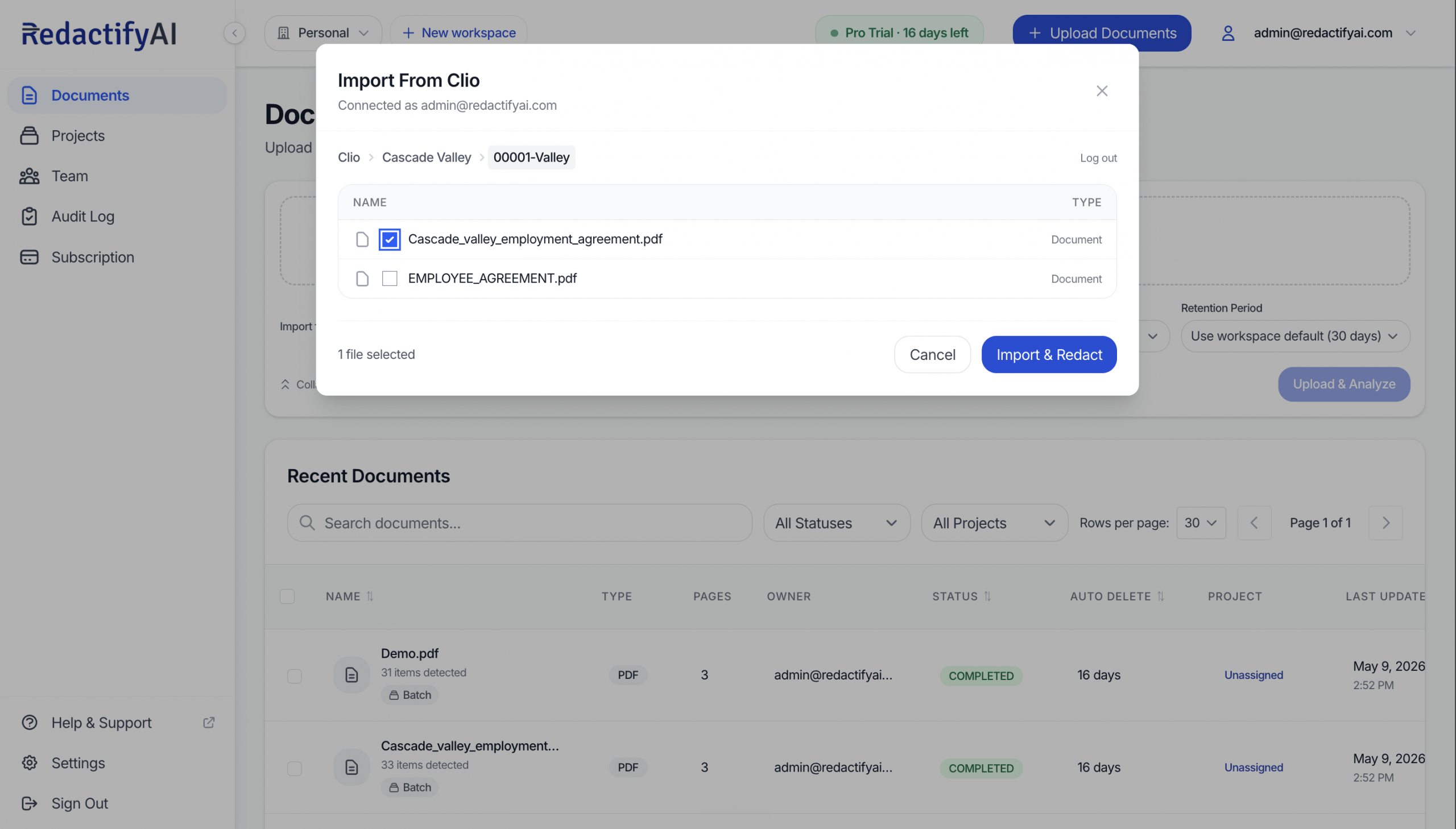This screenshot has height=829, width=1456.
Task: Click Unassigned project for Demo.pdf
Action: pyautogui.click(x=1254, y=675)
